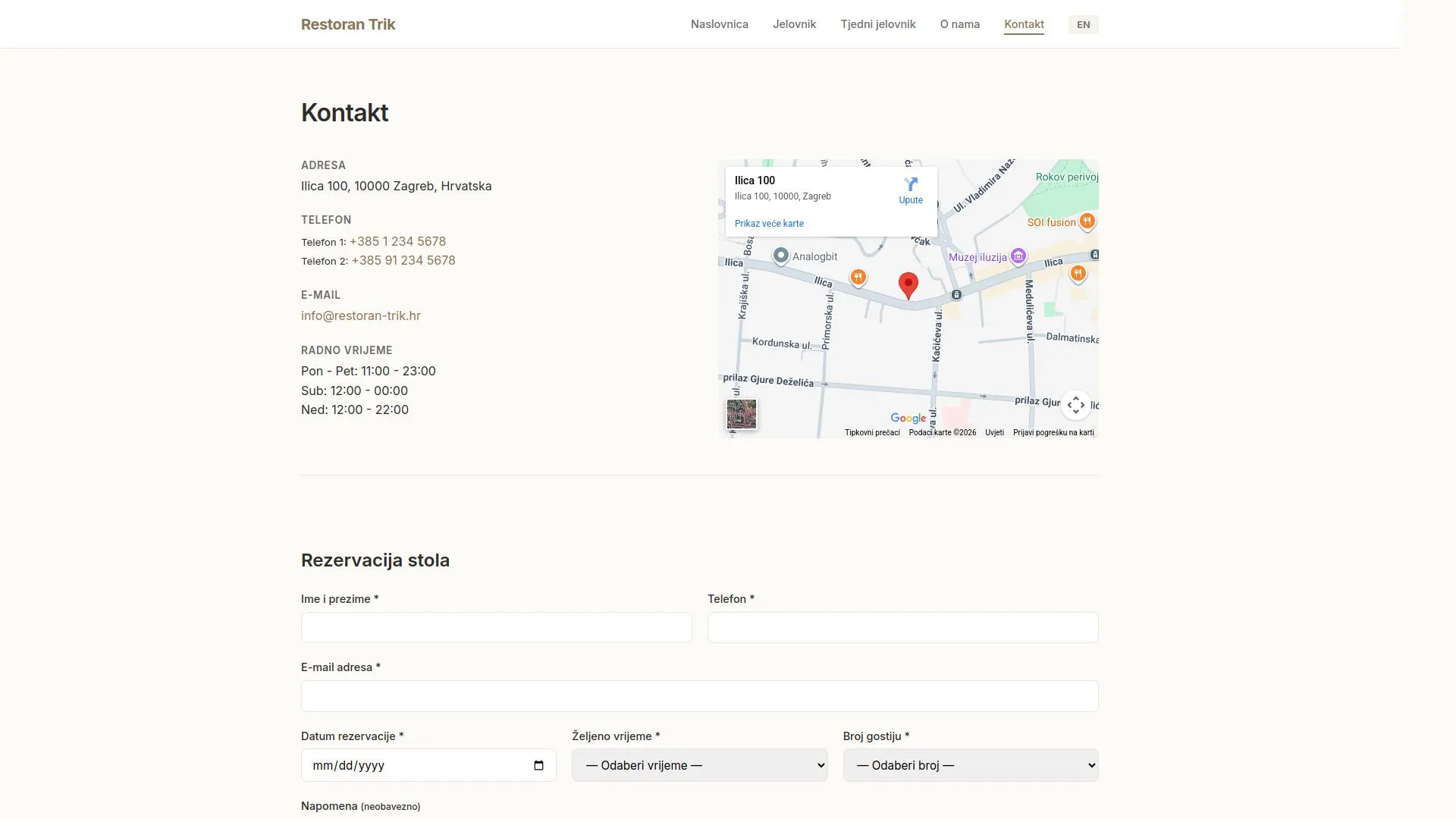Viewport: 1456px width, 819px height.
Task: Expand the Broj gostiju dropdown
Action: pyautogui.click(x=970, y=765)
